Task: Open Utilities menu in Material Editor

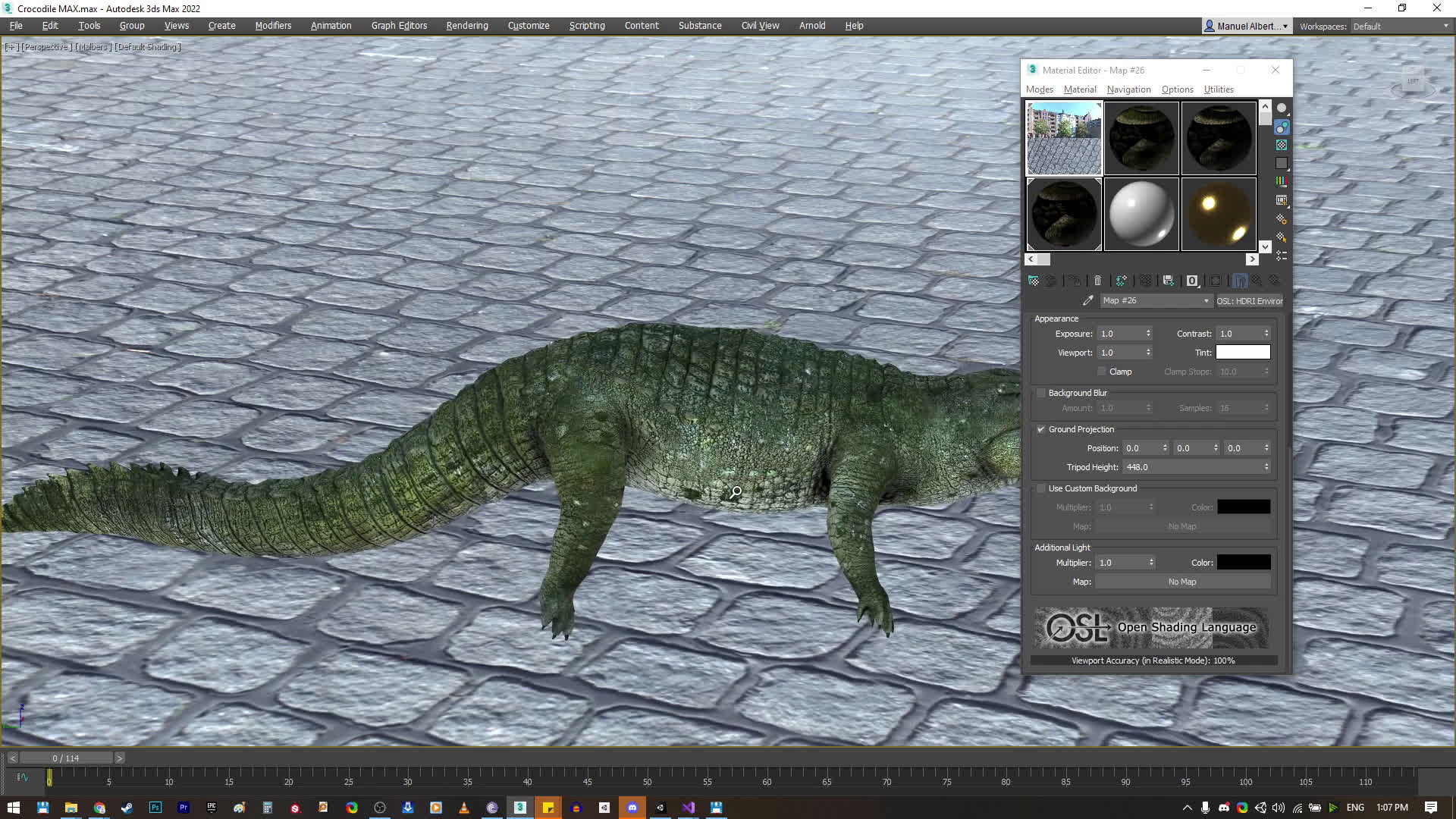Action: [x=1218, y=89]
